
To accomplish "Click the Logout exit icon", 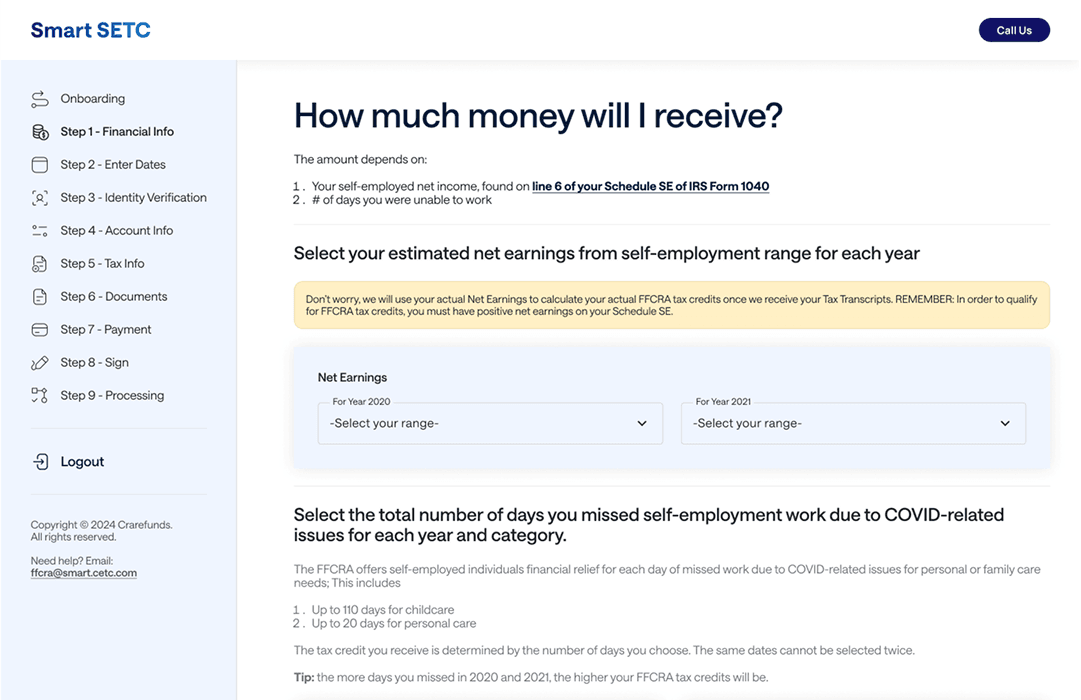I will point(40,461).
